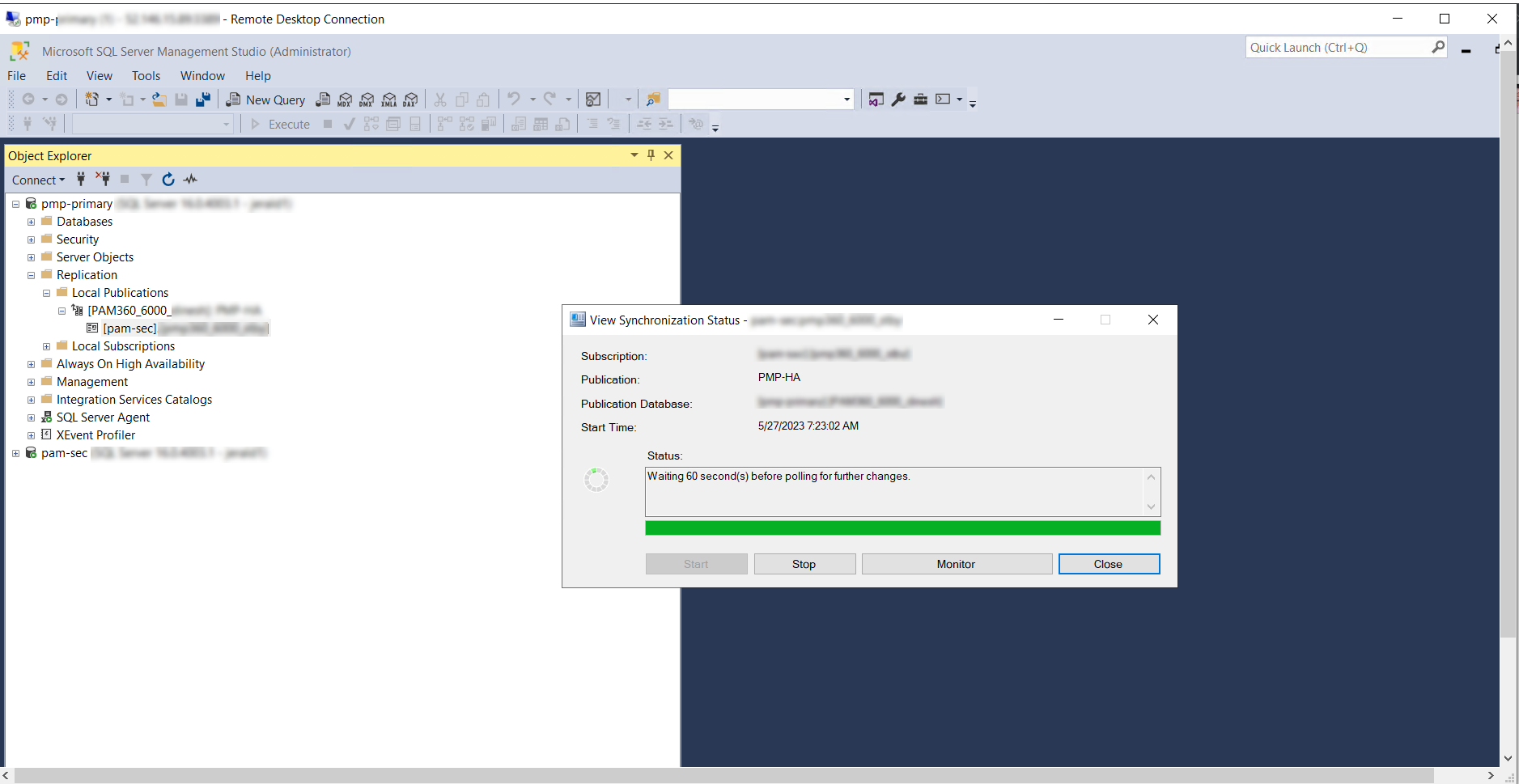This screenshot has width=1519, height=784.
Task: Expand the Security node
Action: tap(31, 239)
